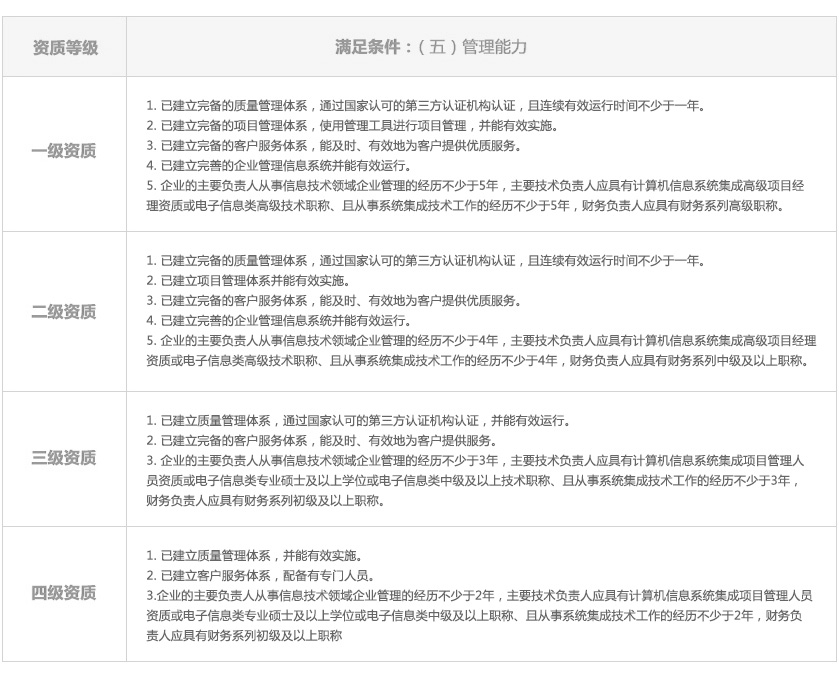Select the 三级资质 row label
Image resolution: width=839 pixels, height=674 pixels.
click(65, 458)
